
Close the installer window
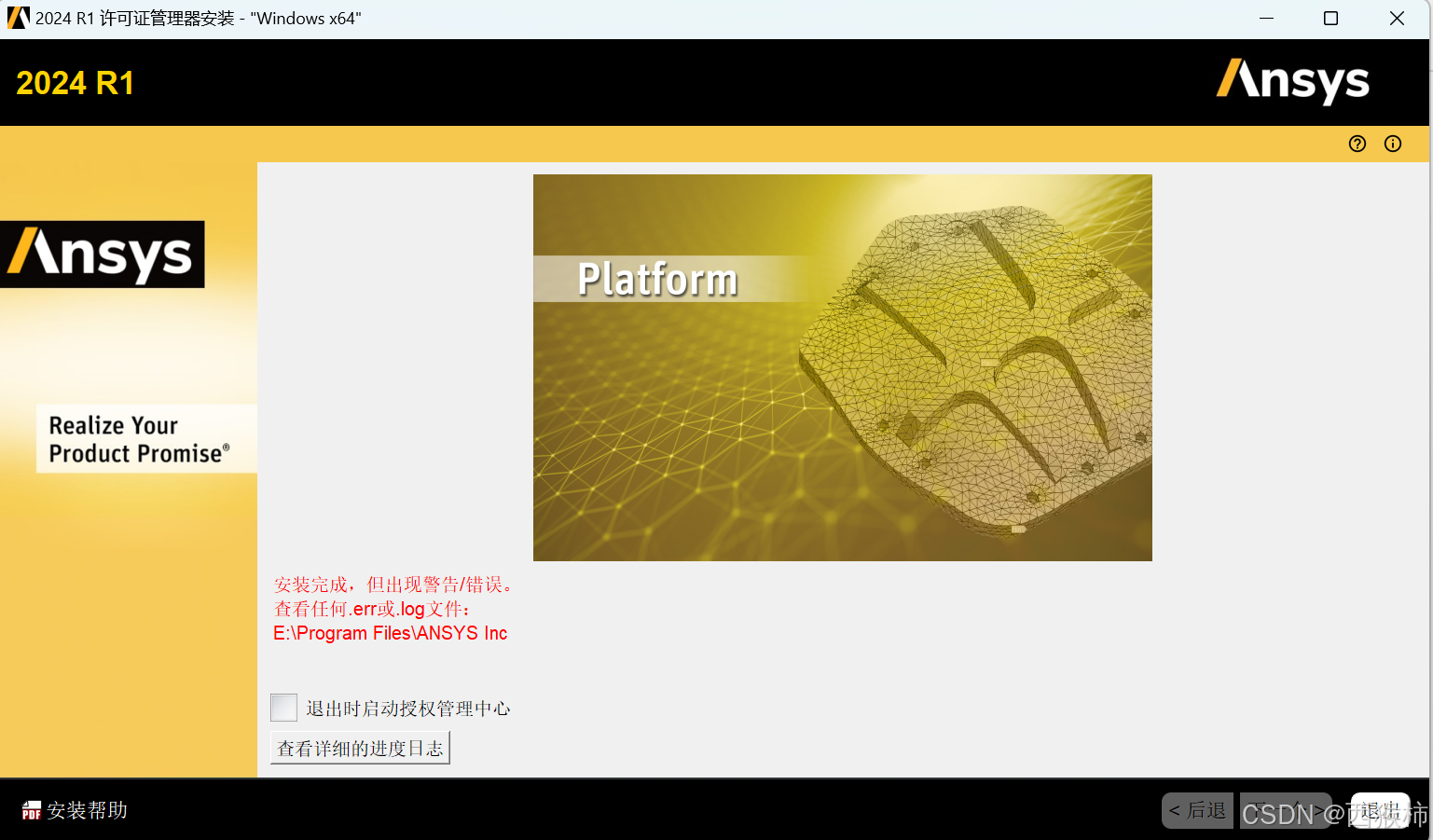click(x=1397, y=18)
